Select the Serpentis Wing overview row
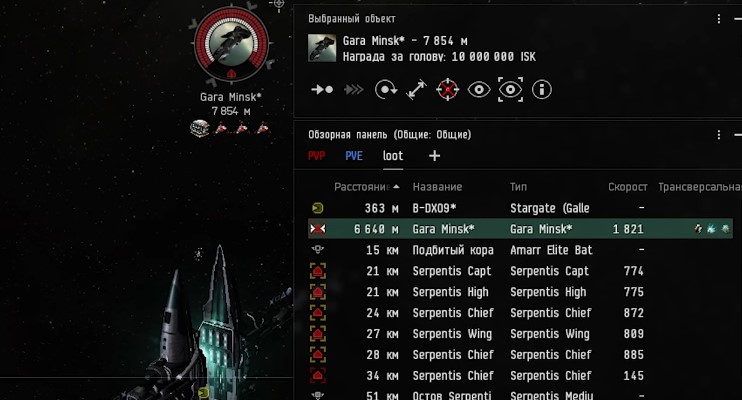The width and height of the screenshot is (742, 400). [x=521, y=334]
